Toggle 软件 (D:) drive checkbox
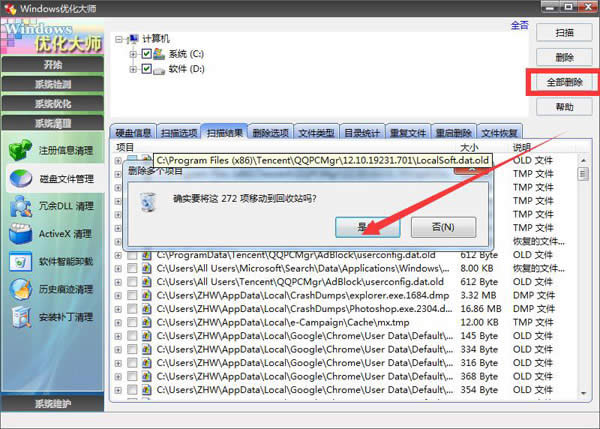 pyautogui.click(x=146, y=69)
